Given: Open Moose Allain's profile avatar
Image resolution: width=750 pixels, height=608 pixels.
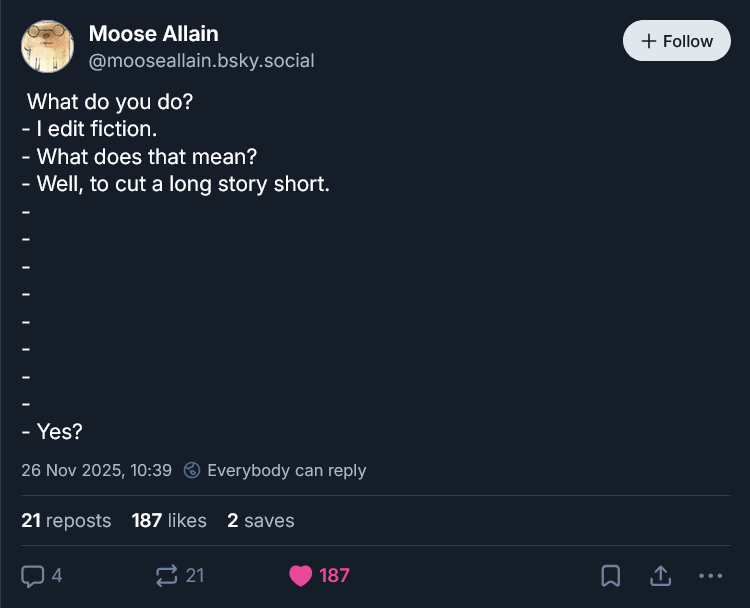Looking at the screenshot, I should [47, 46].
